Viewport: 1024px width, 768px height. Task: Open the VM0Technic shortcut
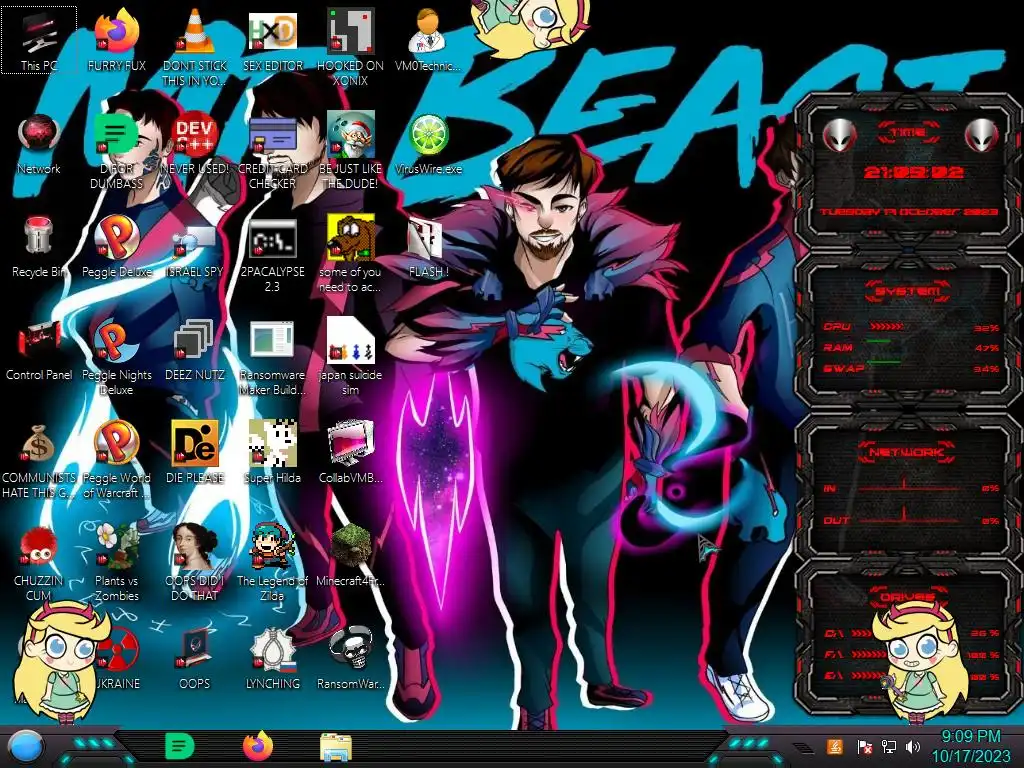[x=428, y=40]
